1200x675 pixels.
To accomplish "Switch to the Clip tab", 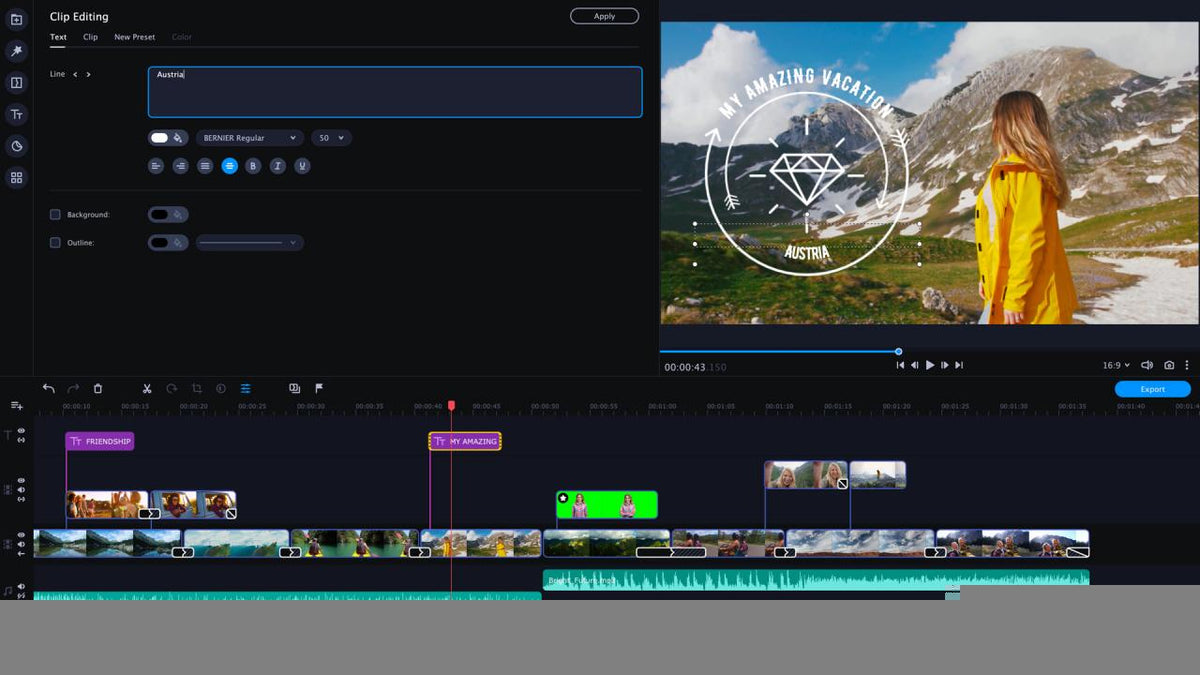I will point(90,37).
